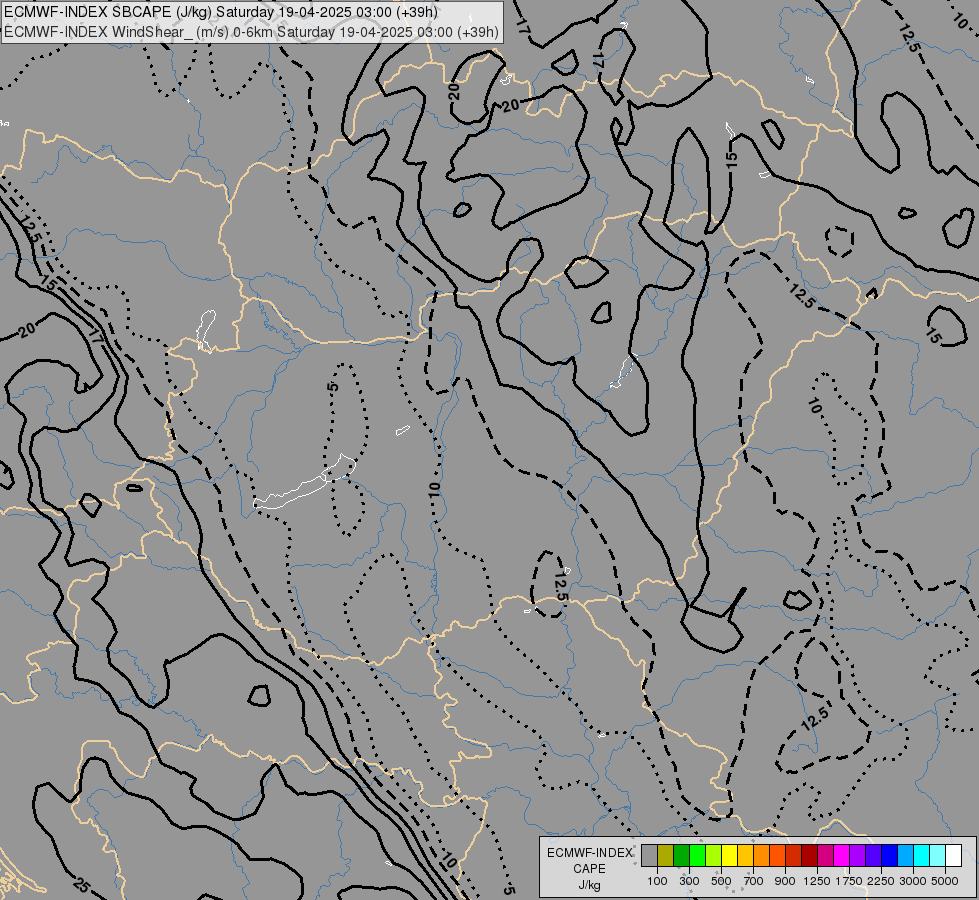This screenshot has width=979, height=900.
Task: Select the gray swatch in the CAPE legend
Action: (649, 855)
